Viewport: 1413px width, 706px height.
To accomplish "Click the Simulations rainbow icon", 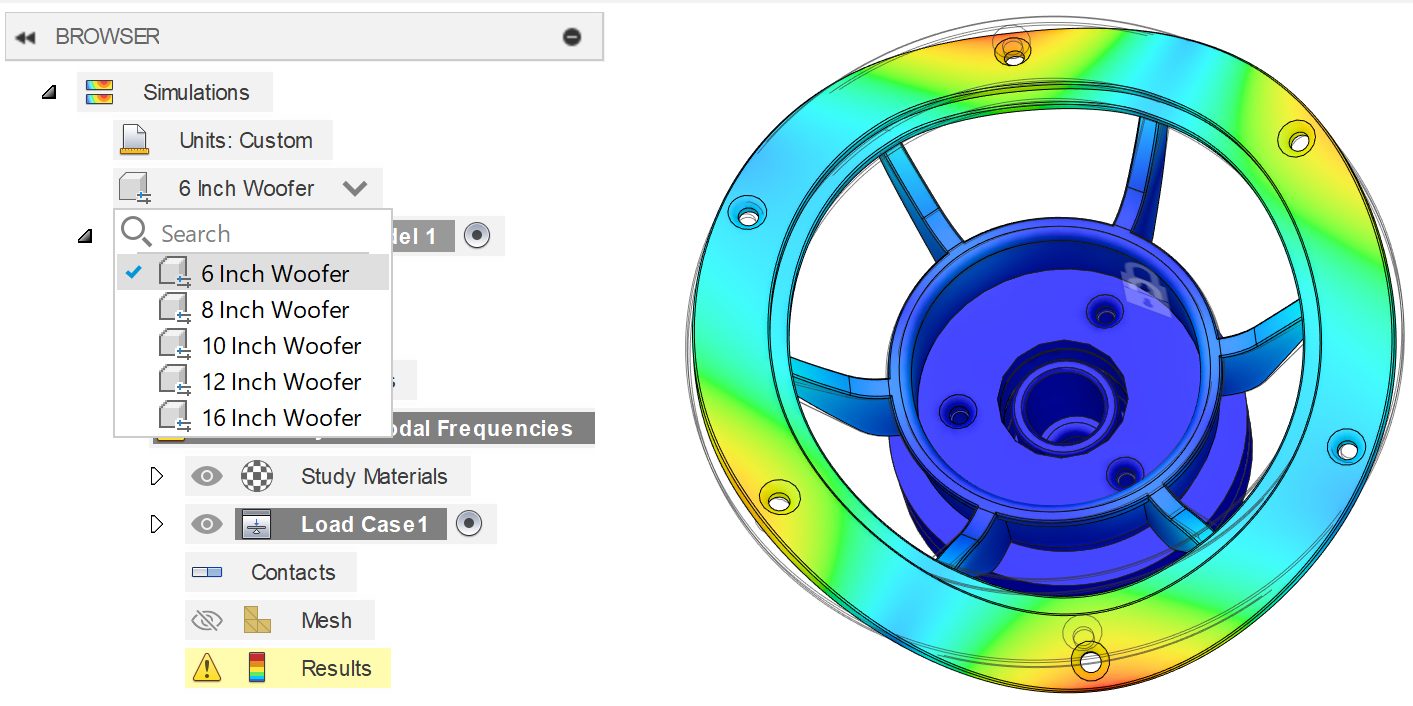I will coord(99,92).
